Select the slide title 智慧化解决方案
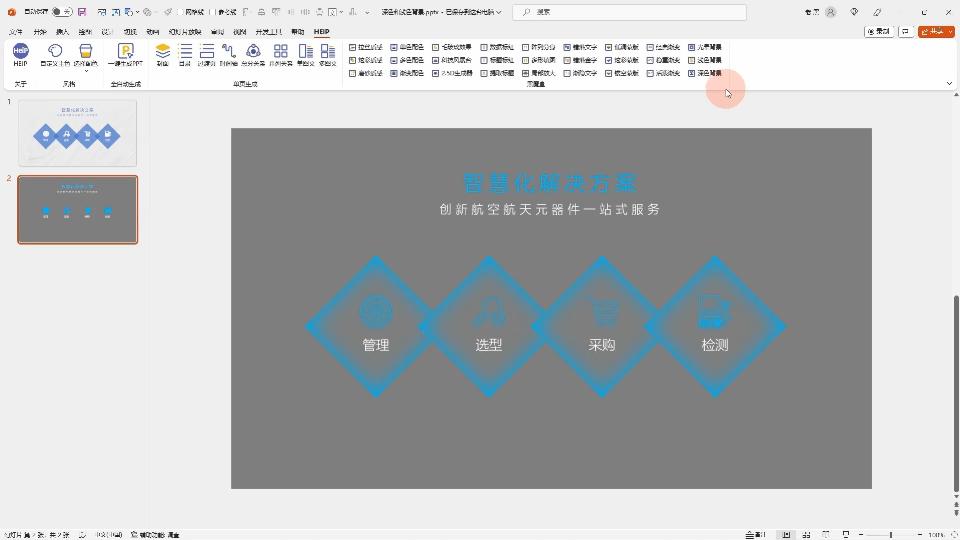The image size is (960, 540). 550,182
